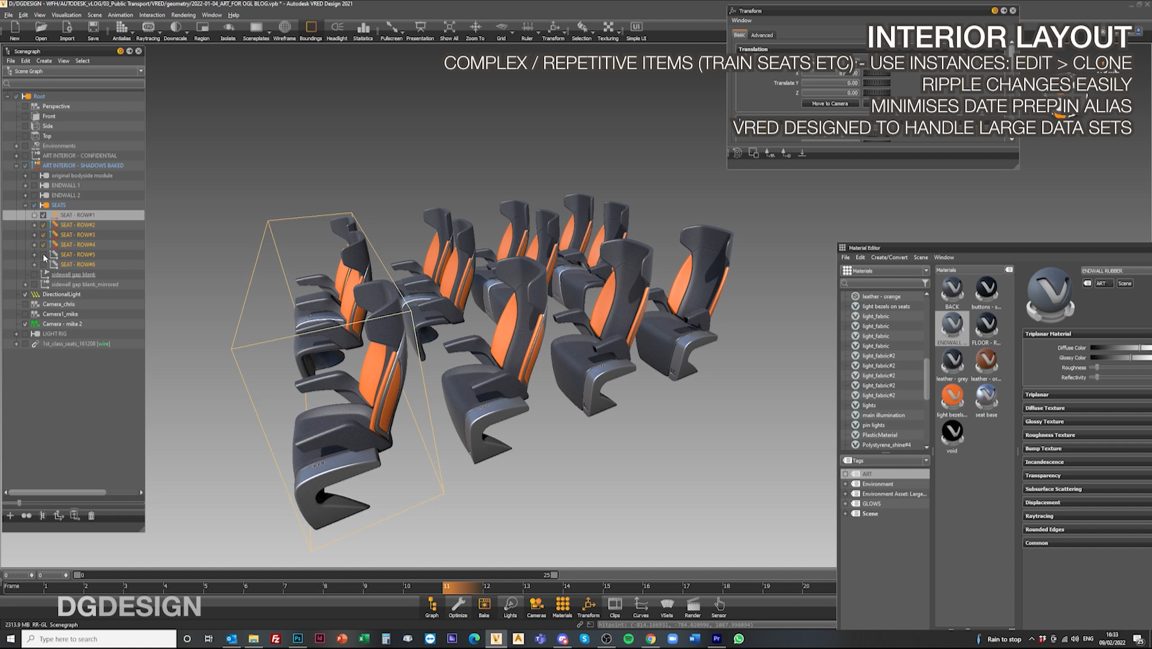Image resolution: width=1152 pixels, height=649 pixels.
Task: Select the Optimize wrench icon
Action: click(459, 605)
